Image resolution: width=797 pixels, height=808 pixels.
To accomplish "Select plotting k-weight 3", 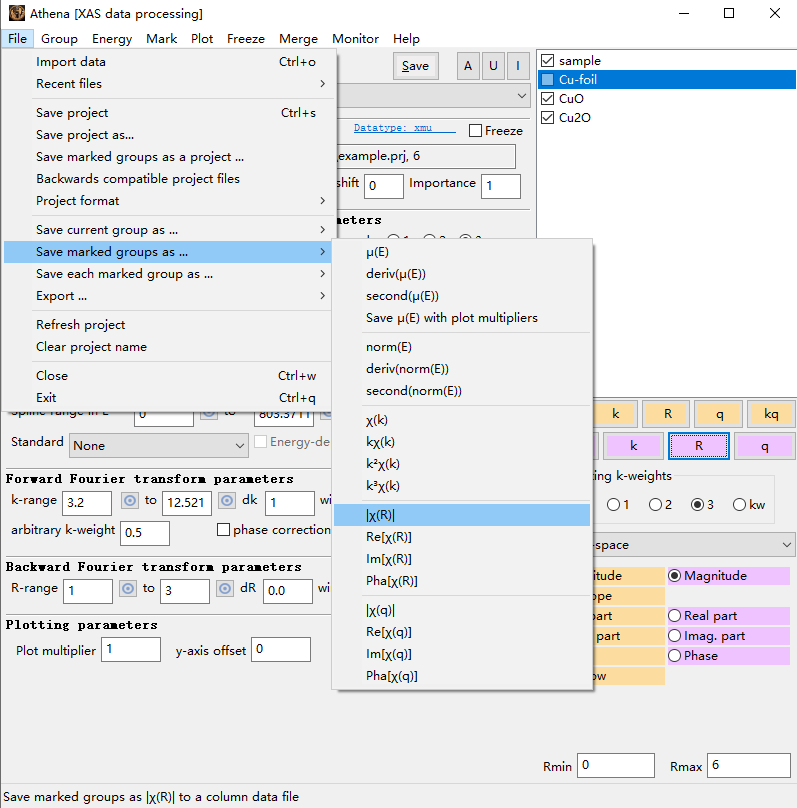I will click(697, 504).
